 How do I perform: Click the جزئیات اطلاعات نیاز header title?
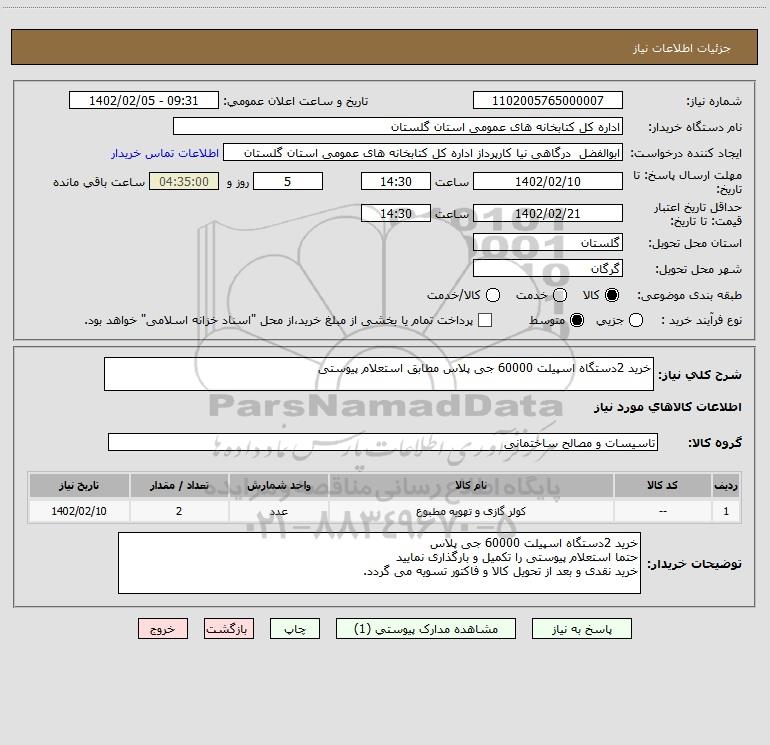(x=682, y=48)
